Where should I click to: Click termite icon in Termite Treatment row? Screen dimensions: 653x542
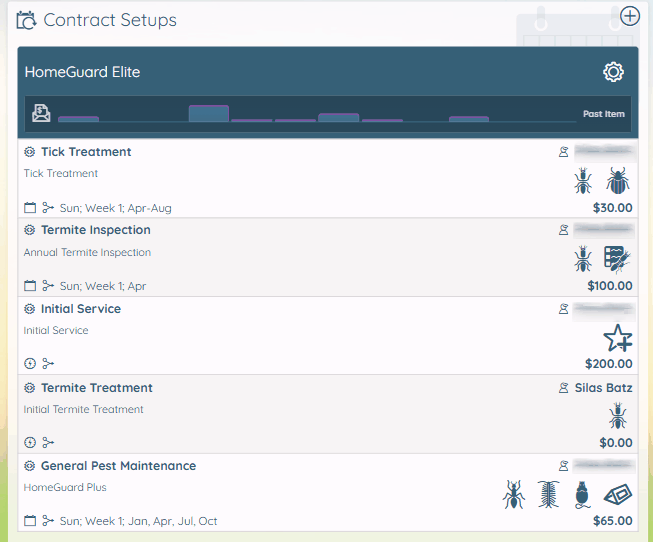pyautogui.click(x=618, y=416)
